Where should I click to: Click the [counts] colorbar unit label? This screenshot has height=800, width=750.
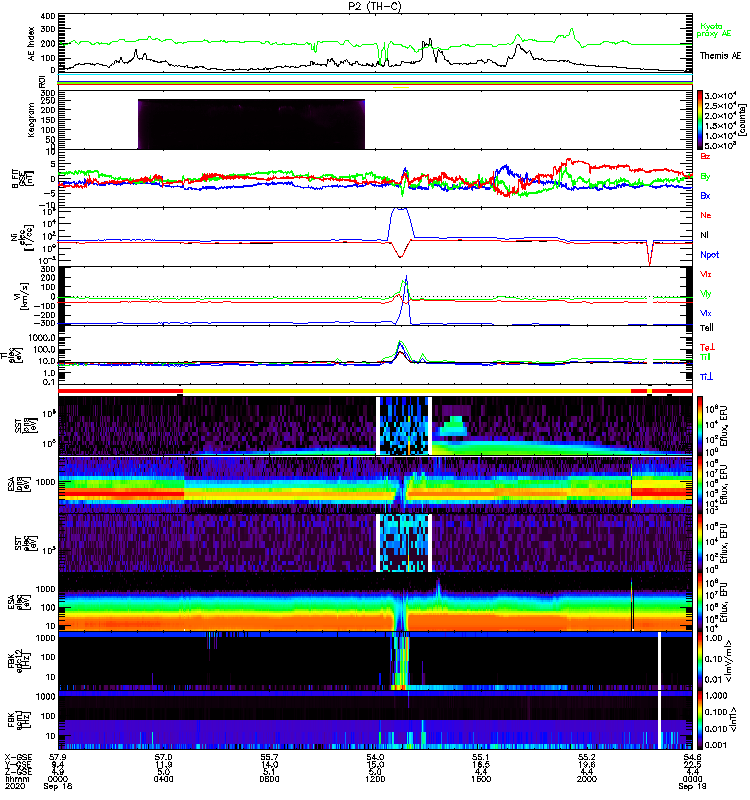point(742,120)
